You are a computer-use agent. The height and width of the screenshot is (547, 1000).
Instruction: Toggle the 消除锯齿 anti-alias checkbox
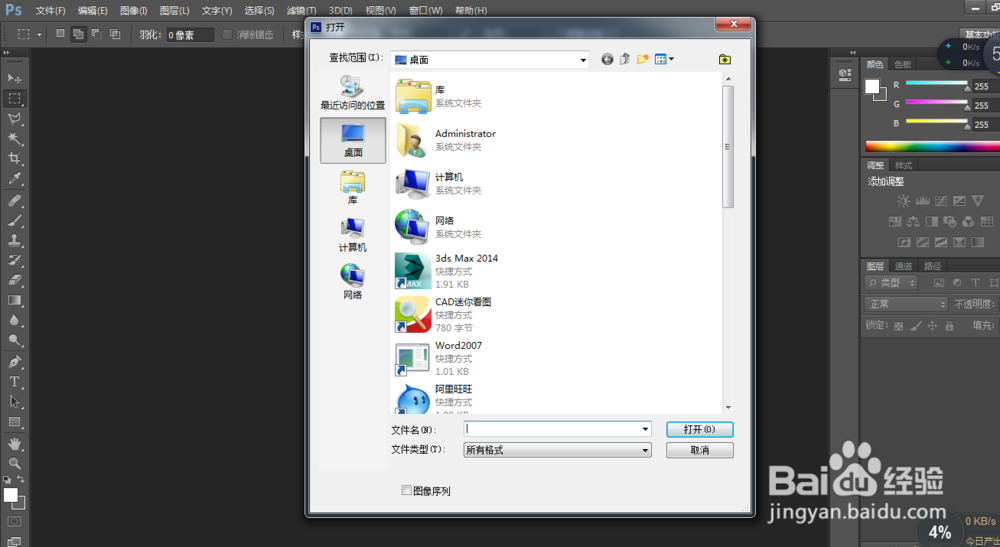coord(227,34)
